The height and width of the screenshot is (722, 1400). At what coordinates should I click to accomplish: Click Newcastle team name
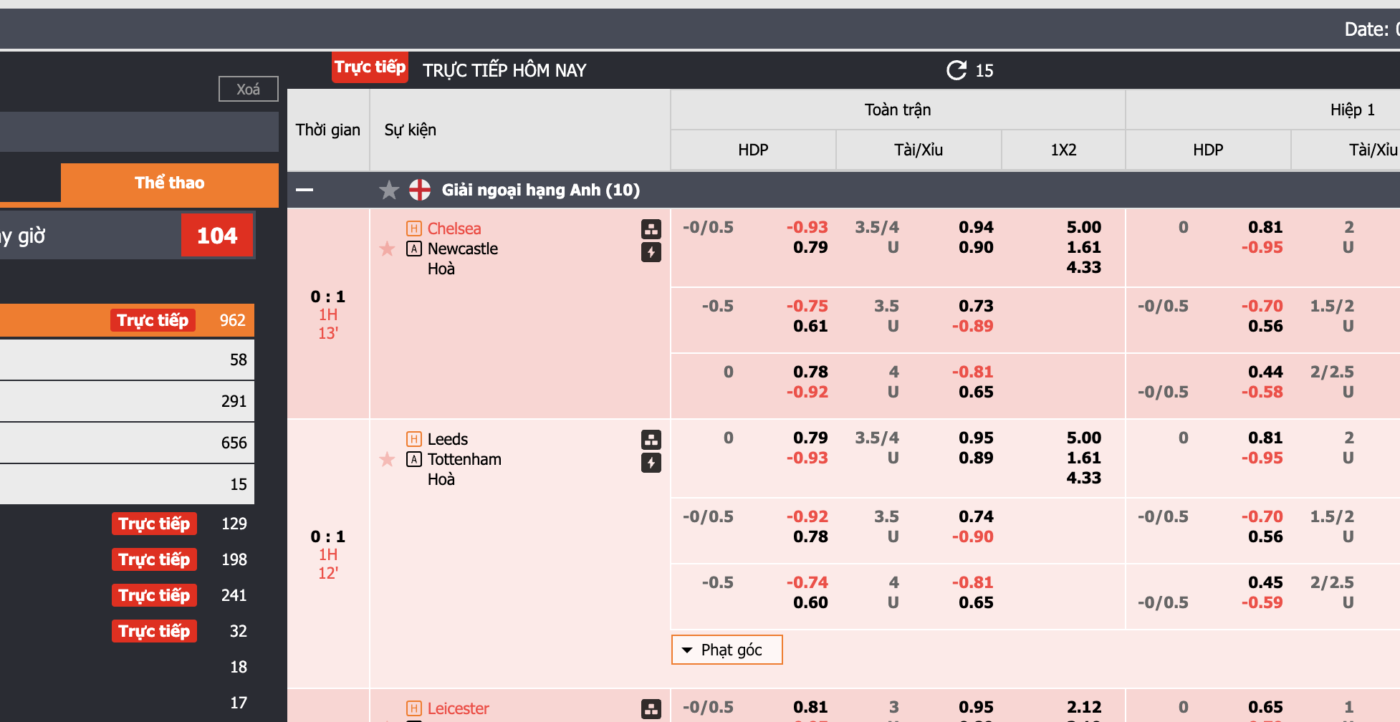(463, 249)
